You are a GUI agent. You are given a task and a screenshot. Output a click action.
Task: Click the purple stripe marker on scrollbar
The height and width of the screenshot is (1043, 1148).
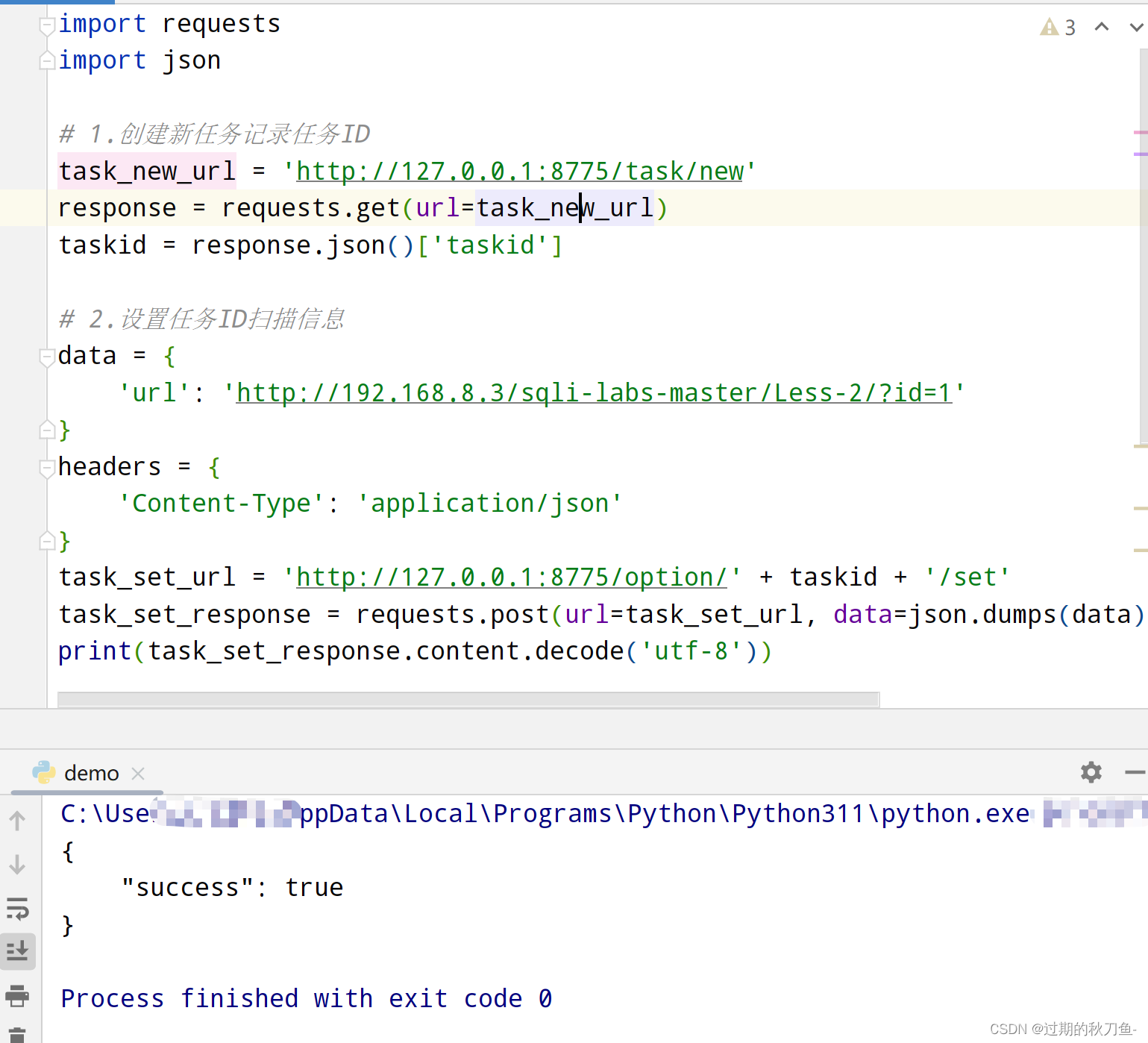[x=1141, y=154]
